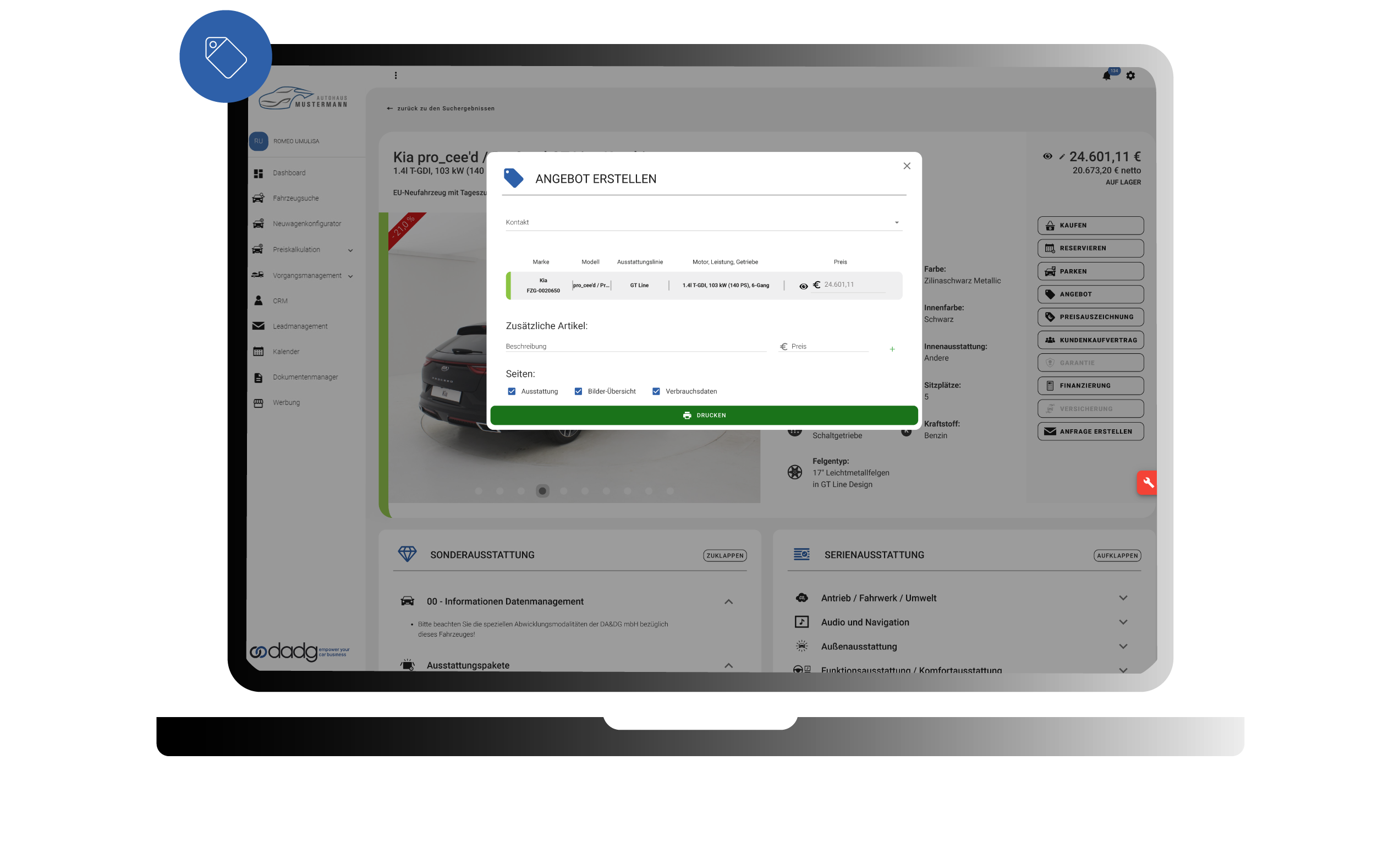Click the Serienausstattung list icon
The image size is (1400, 853).
[801, 555]
